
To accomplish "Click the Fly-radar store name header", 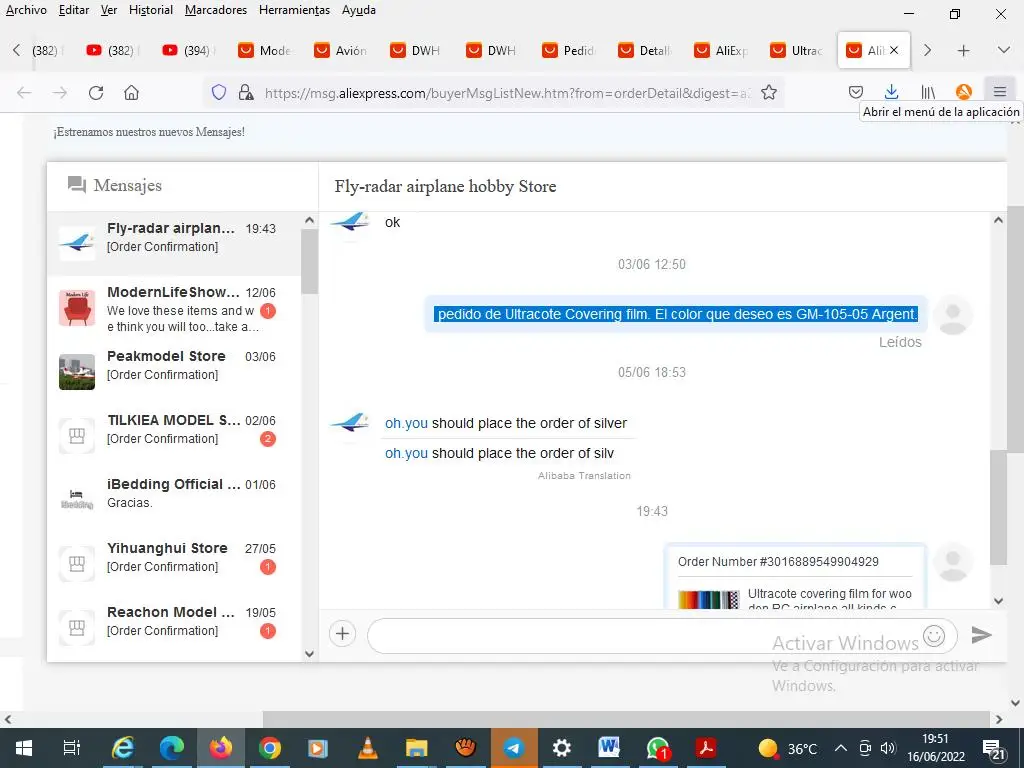I will (445, 186).
